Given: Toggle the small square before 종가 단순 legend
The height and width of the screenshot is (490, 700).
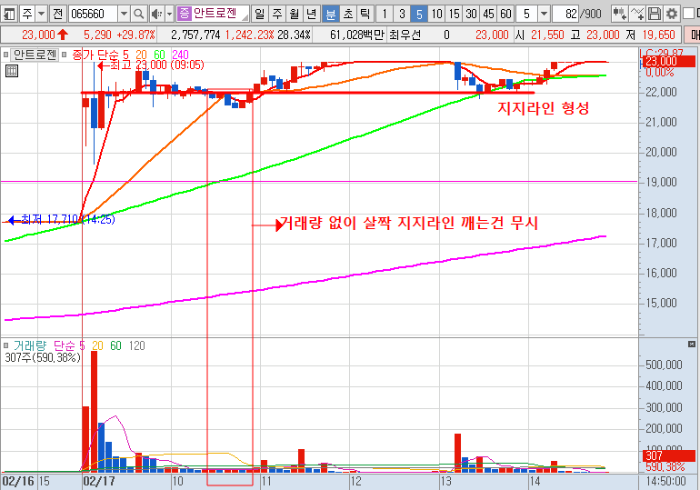Looking at the screenshot, I should click(64, 55).
